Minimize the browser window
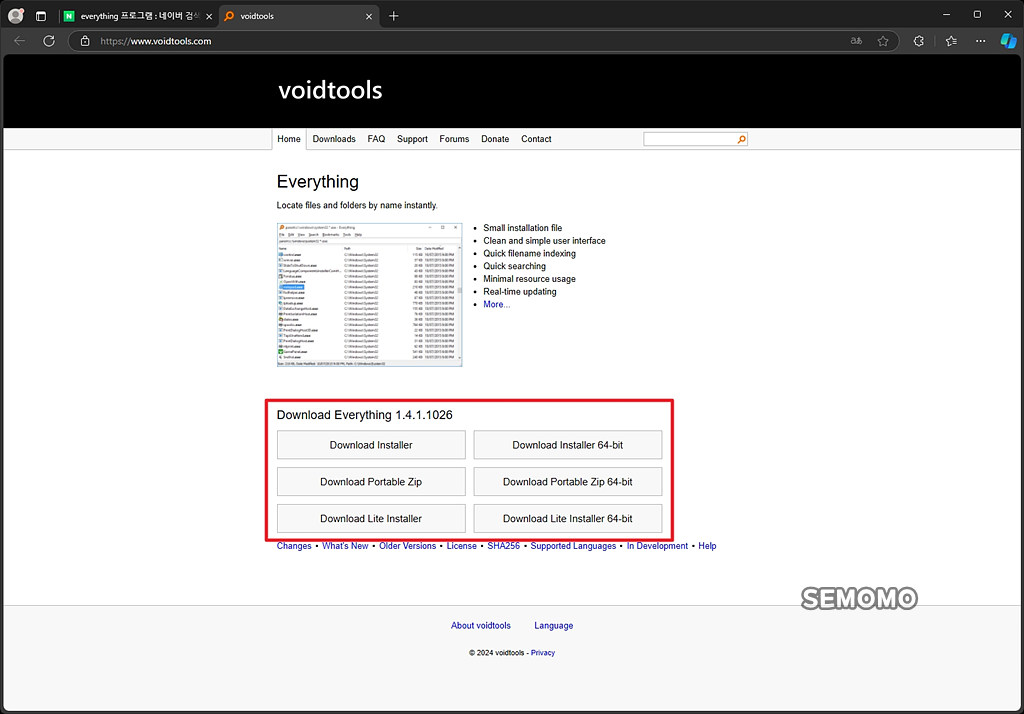 click(x=947, y=14)
